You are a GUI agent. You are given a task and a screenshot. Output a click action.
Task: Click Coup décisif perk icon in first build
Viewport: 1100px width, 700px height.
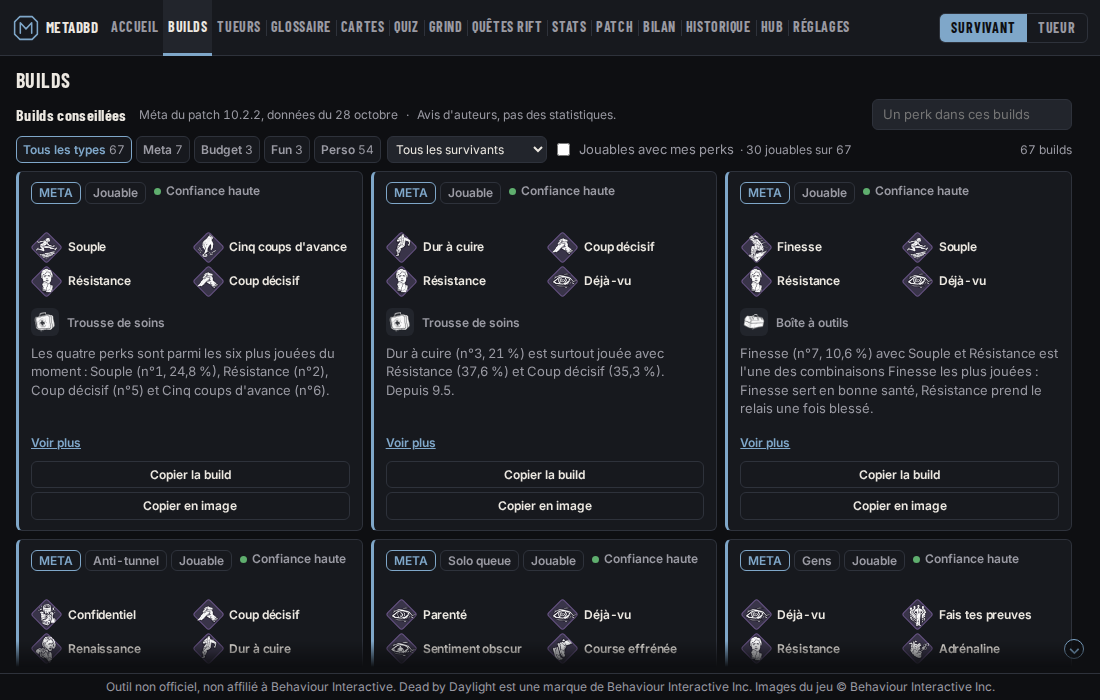(x=208, y=281)
